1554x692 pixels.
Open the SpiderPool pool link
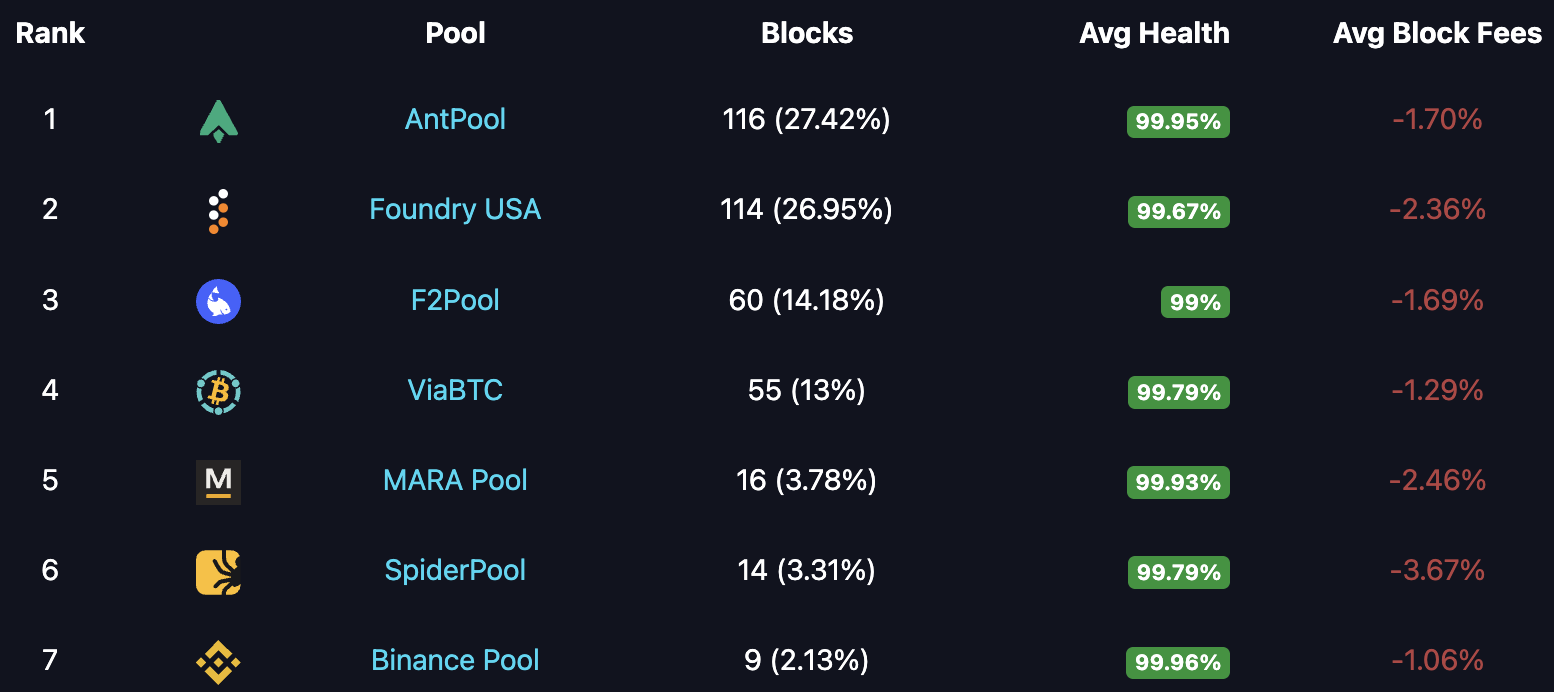(x=455, y=570)
